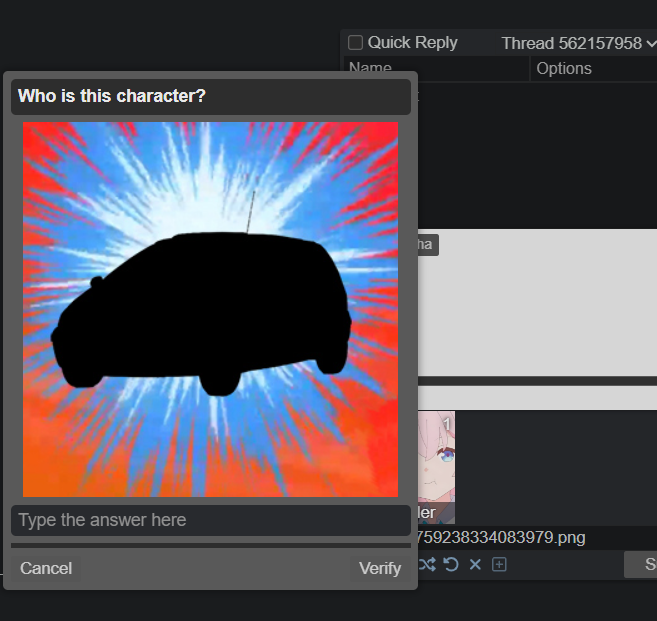Click the shuffle icon below the filename
This screenshot has height=621, width=657.
(427, 564)
